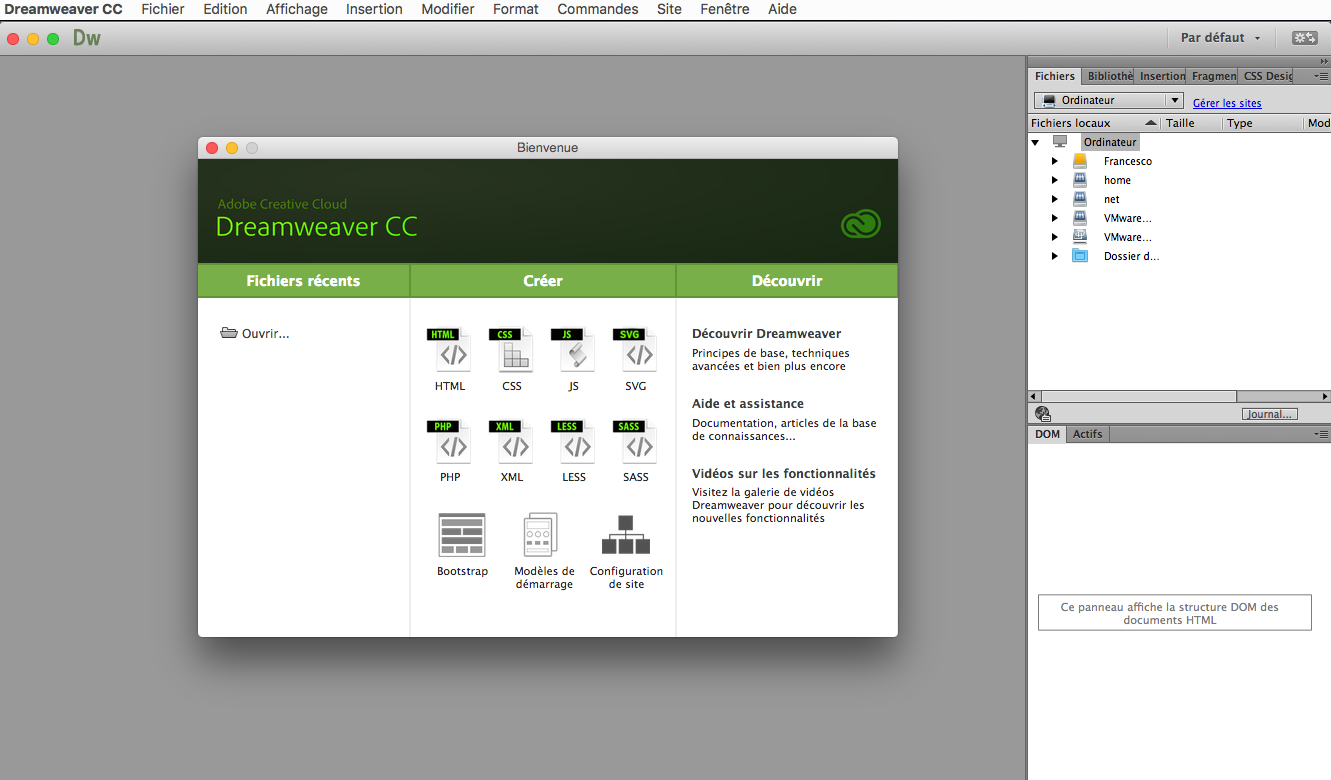The image size is (1331, 780).
Task: Collapse the Ordinateur tree node
Action: [x=1036, y=142]
